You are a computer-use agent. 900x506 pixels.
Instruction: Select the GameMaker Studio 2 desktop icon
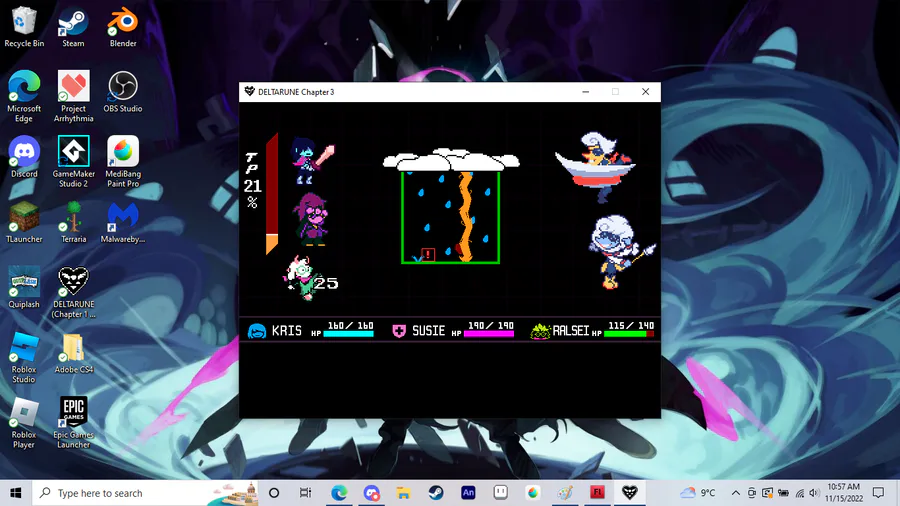[73, 162]
